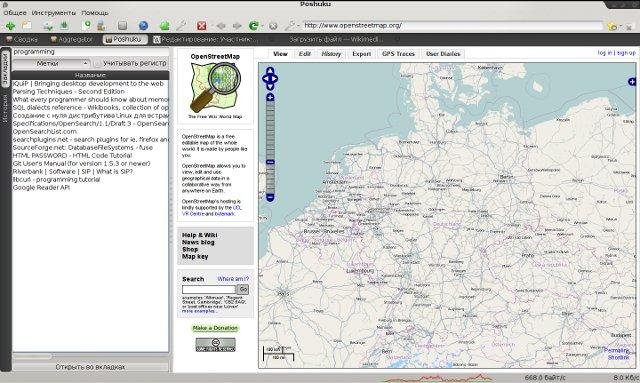Click the sidebar filter field containing programming
Viewport: 640px width, 383px height.
pyautogui.click(x=90, y=52)
